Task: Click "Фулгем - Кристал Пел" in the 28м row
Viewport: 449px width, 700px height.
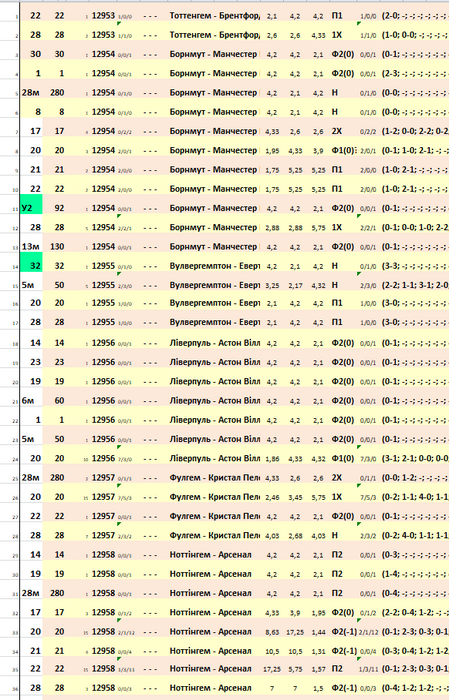Action: 214,478
